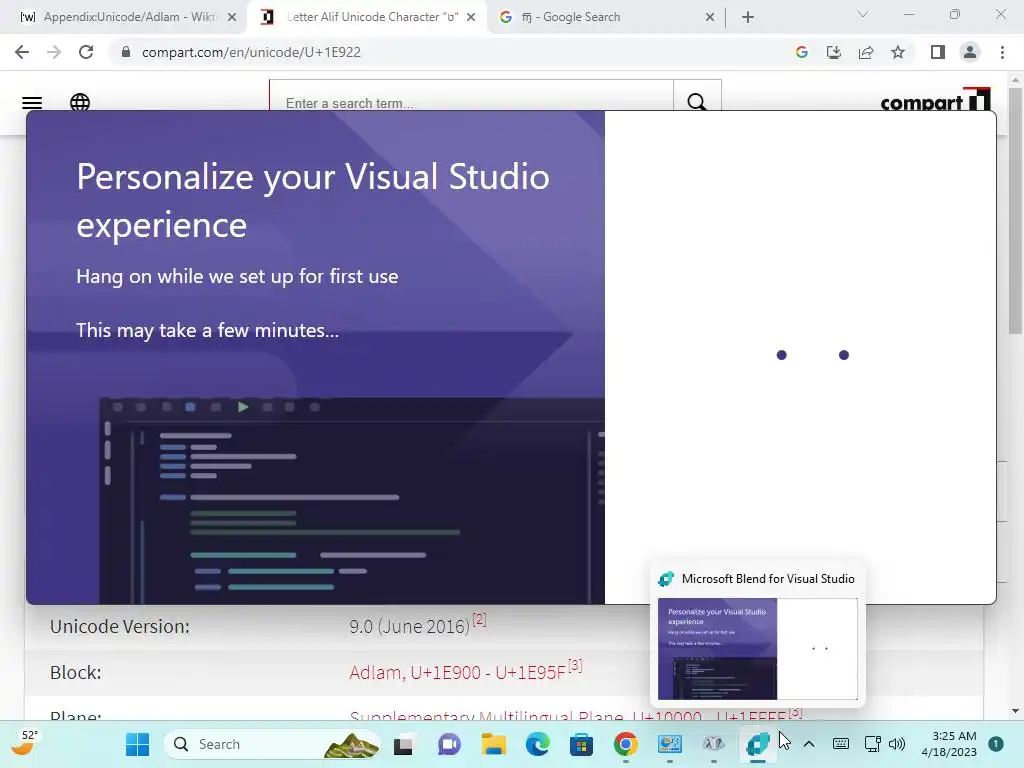Close the Appendix:Unicode/Adlam tab

pos(232,18)
